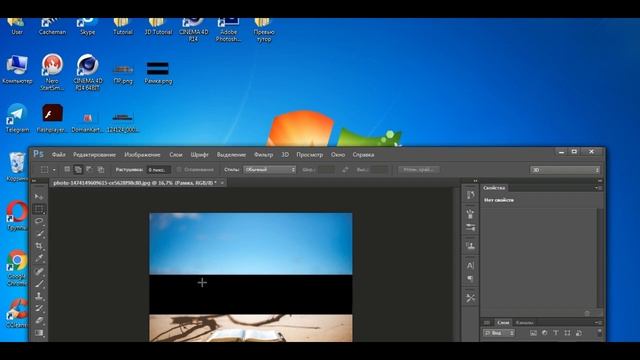Select the Gradient tool
Screen dimensions: 640x360
pos(39,333)
